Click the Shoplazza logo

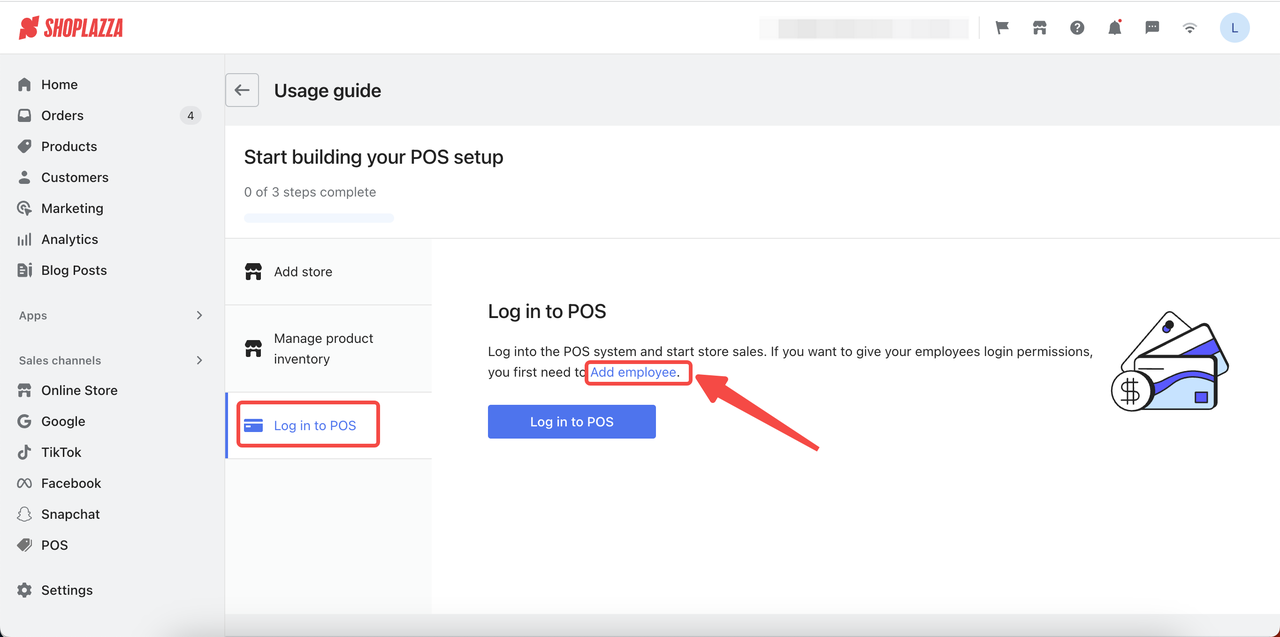tap(71, 28)
